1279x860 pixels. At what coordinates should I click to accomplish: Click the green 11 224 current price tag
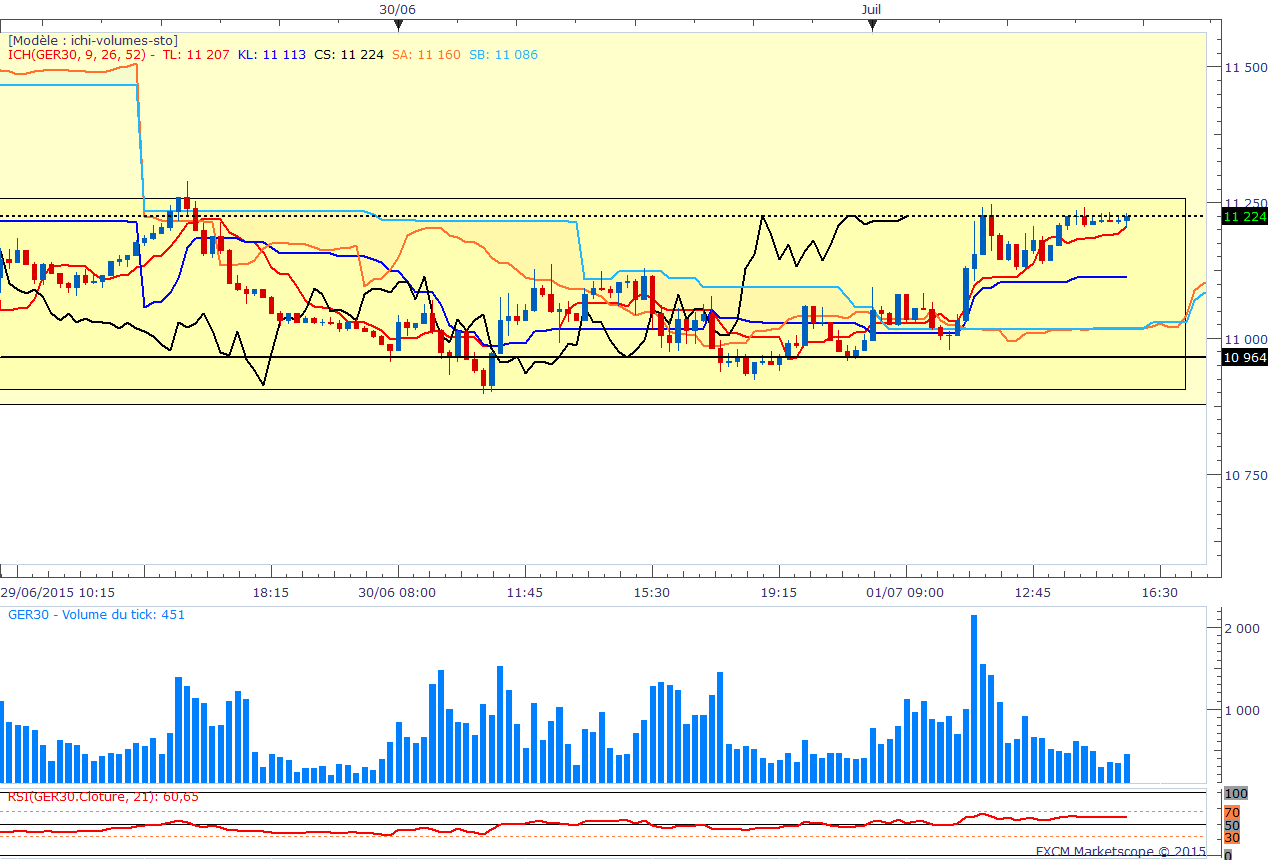(1244, 216)
